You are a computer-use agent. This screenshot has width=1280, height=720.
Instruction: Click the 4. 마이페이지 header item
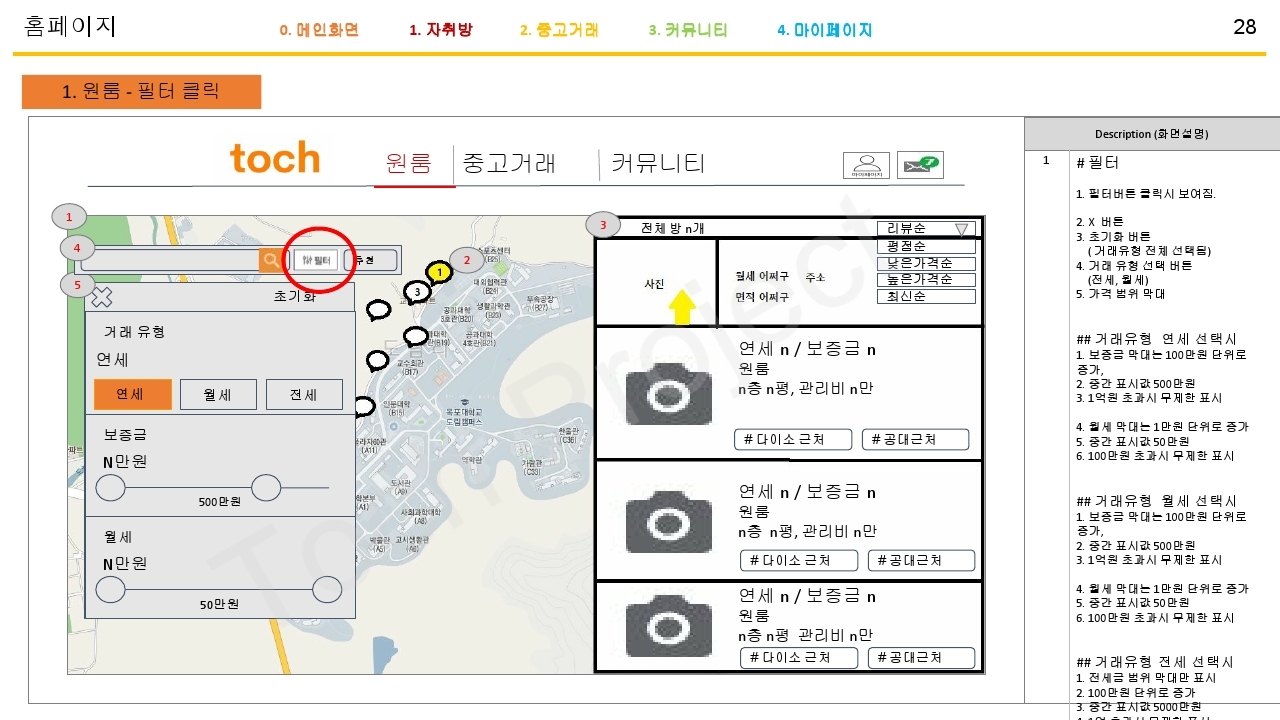pos(825,30)
